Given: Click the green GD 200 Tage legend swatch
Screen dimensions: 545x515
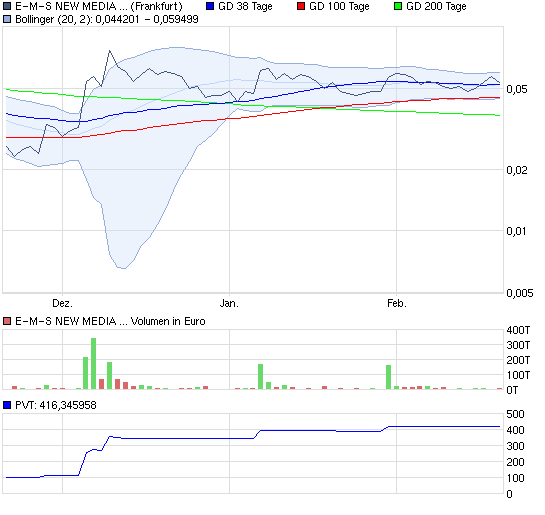Looking at the screenshot, I should tap(398, 6).
